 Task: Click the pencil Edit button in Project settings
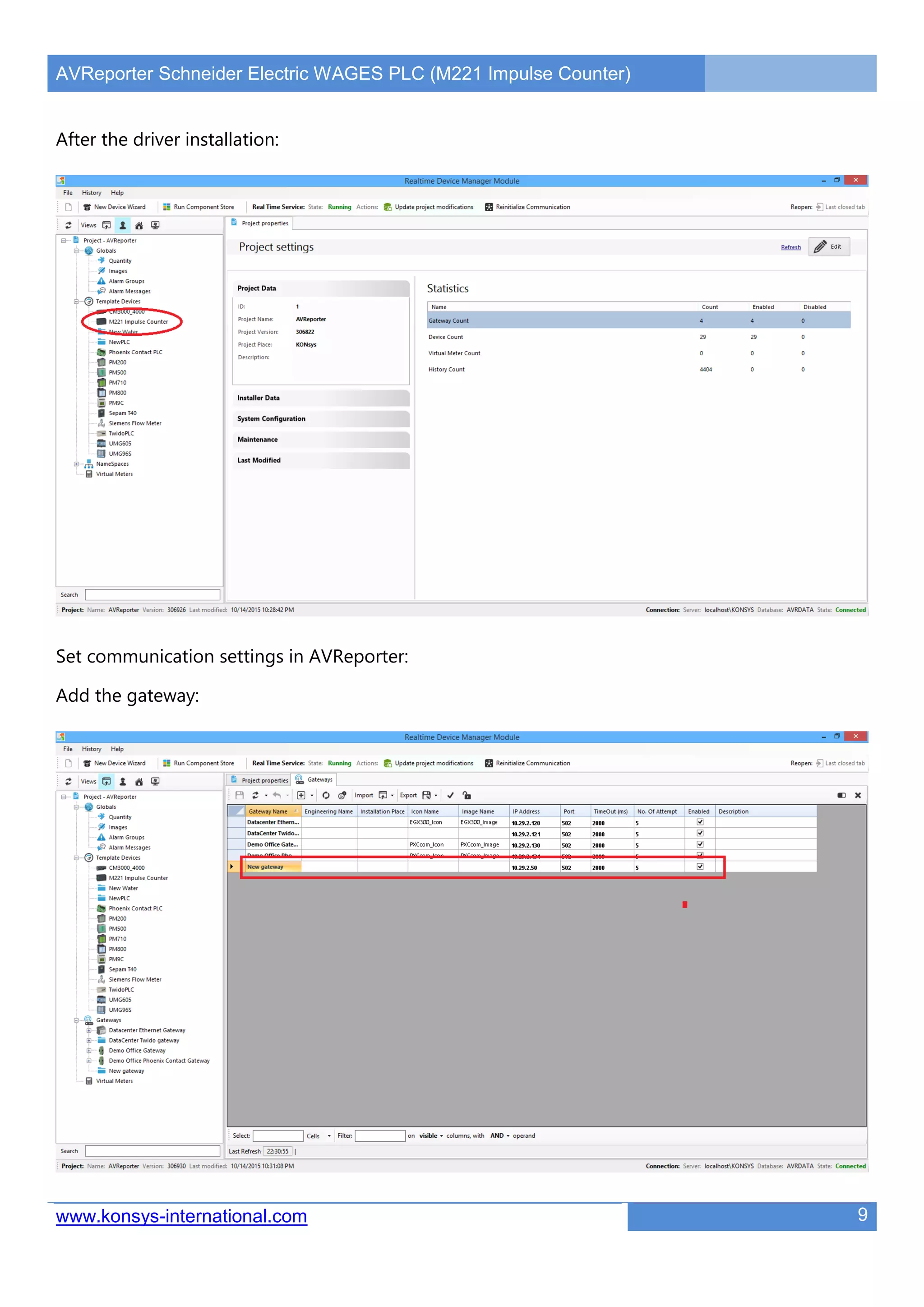tap(829, 246)
